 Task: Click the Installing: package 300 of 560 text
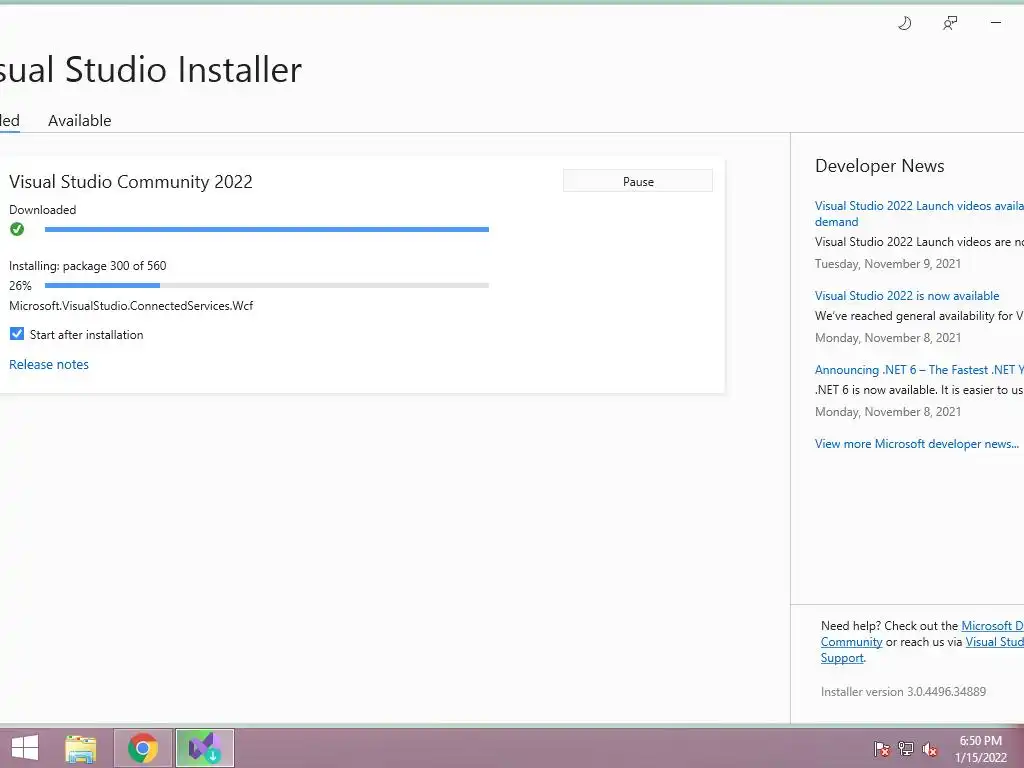click(88, 266)
